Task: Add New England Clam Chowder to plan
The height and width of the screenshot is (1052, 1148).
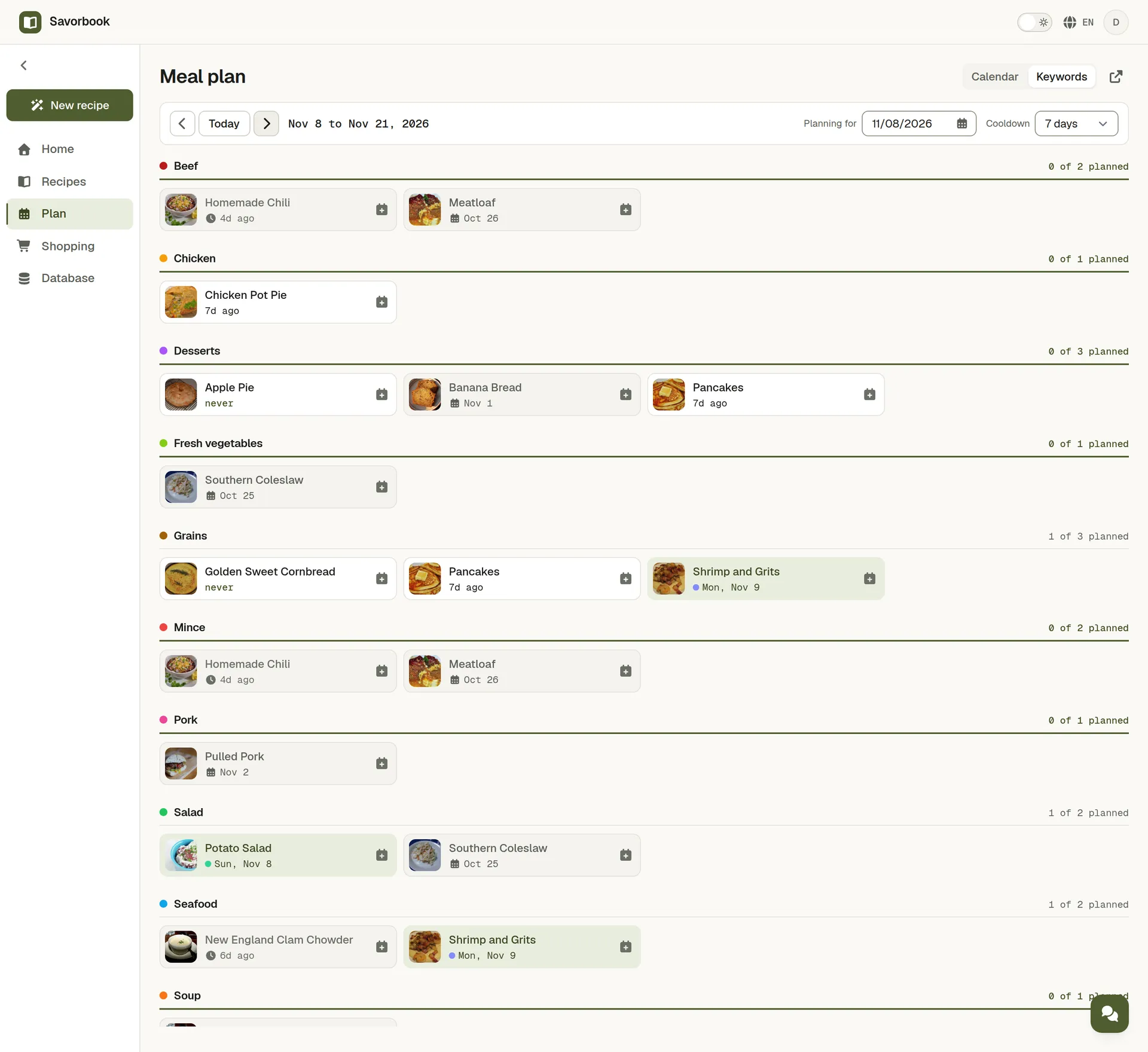Action: 381,947
